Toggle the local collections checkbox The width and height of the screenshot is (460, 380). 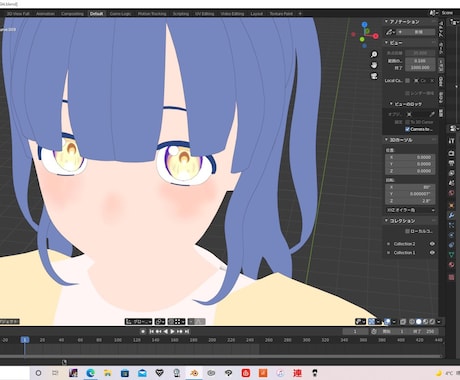(407, 231)
